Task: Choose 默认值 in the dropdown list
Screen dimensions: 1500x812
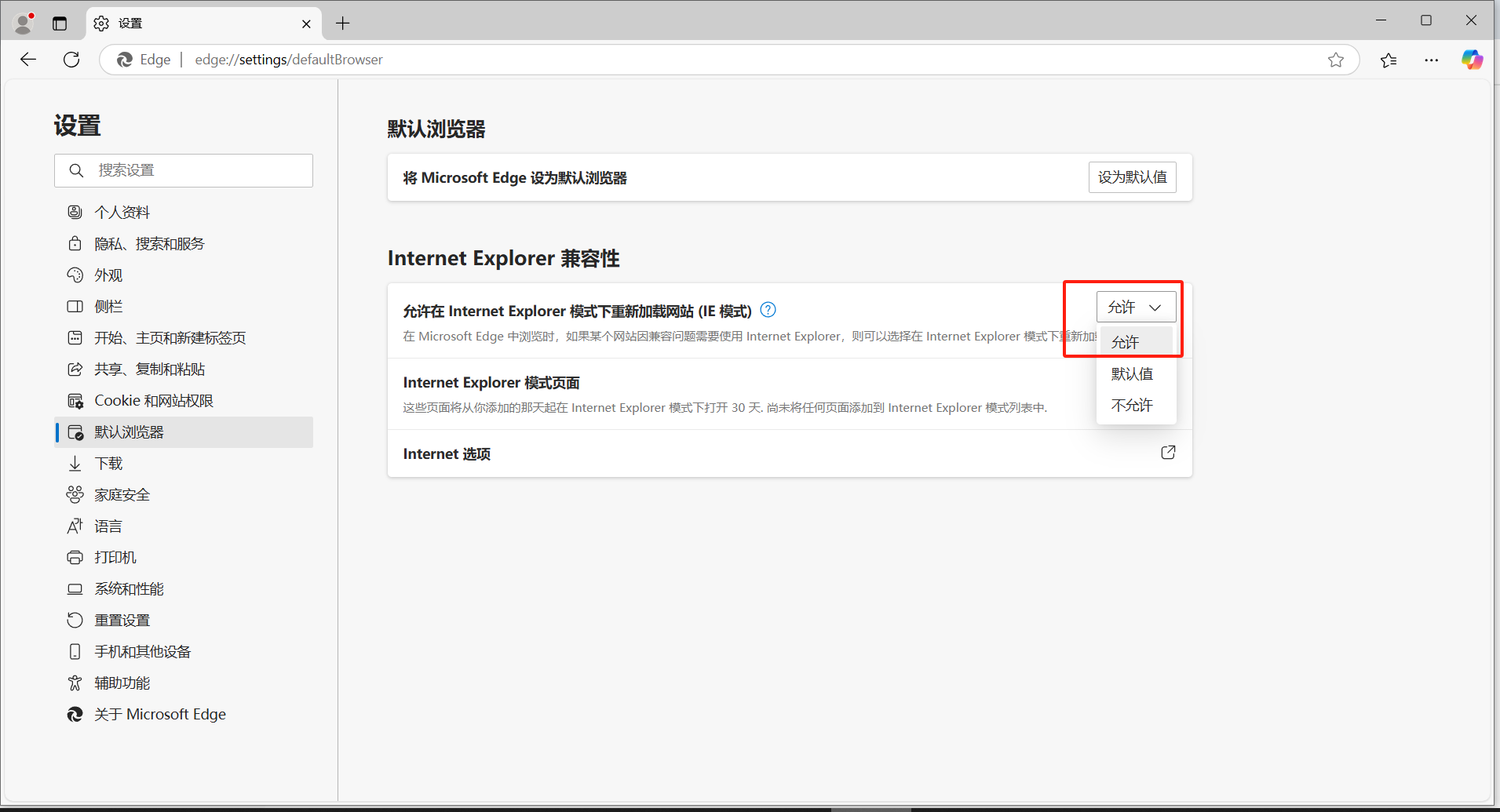Action: (1136, 374)
